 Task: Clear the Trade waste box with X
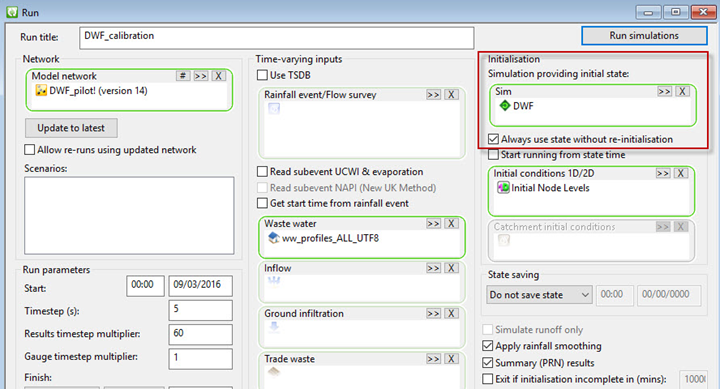coord(451,359)
